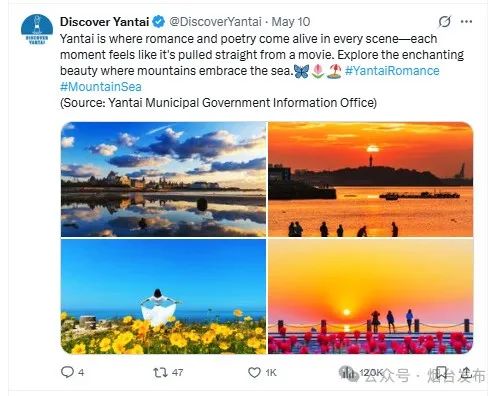Click the @DiscoverYantai handle
This screenshot has height=396, width=502.
[215, 22]
